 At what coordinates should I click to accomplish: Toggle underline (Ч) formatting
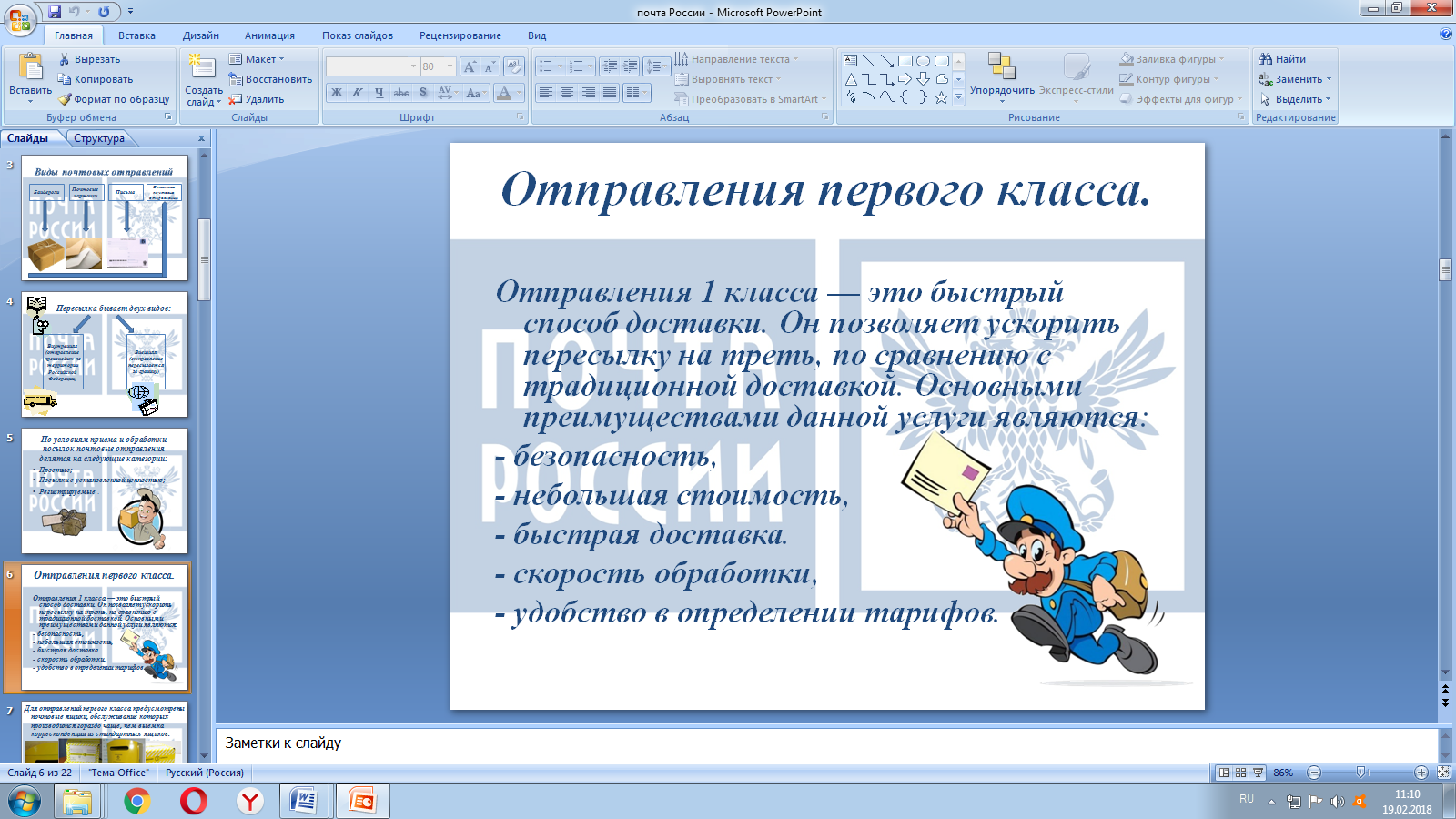(379, 93)
